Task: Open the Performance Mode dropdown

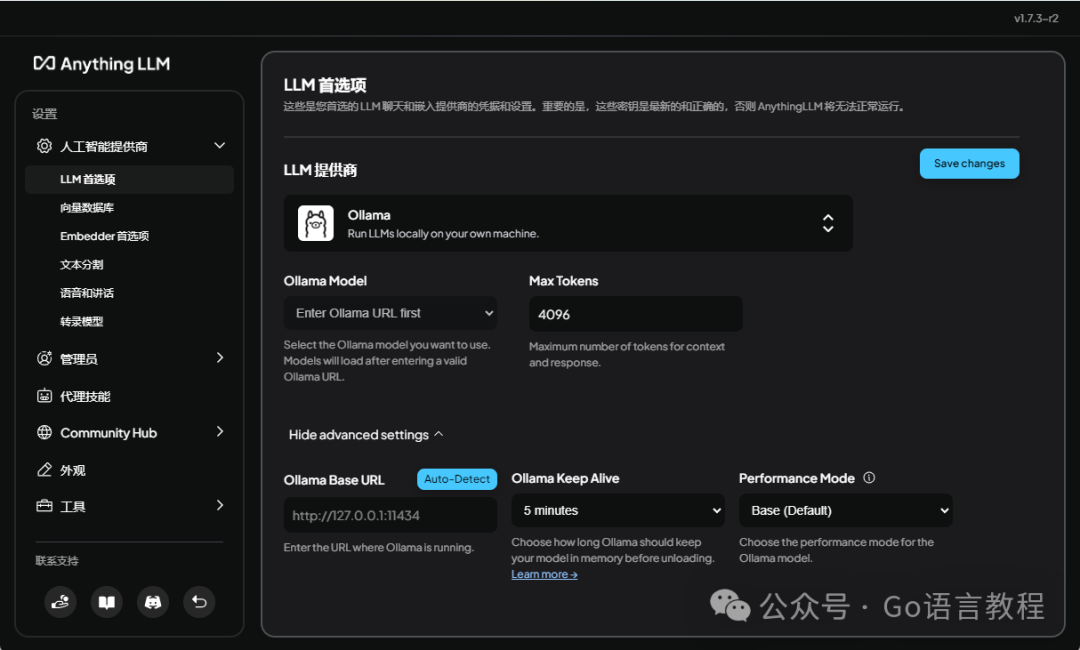Action: (x=846, y=511)
